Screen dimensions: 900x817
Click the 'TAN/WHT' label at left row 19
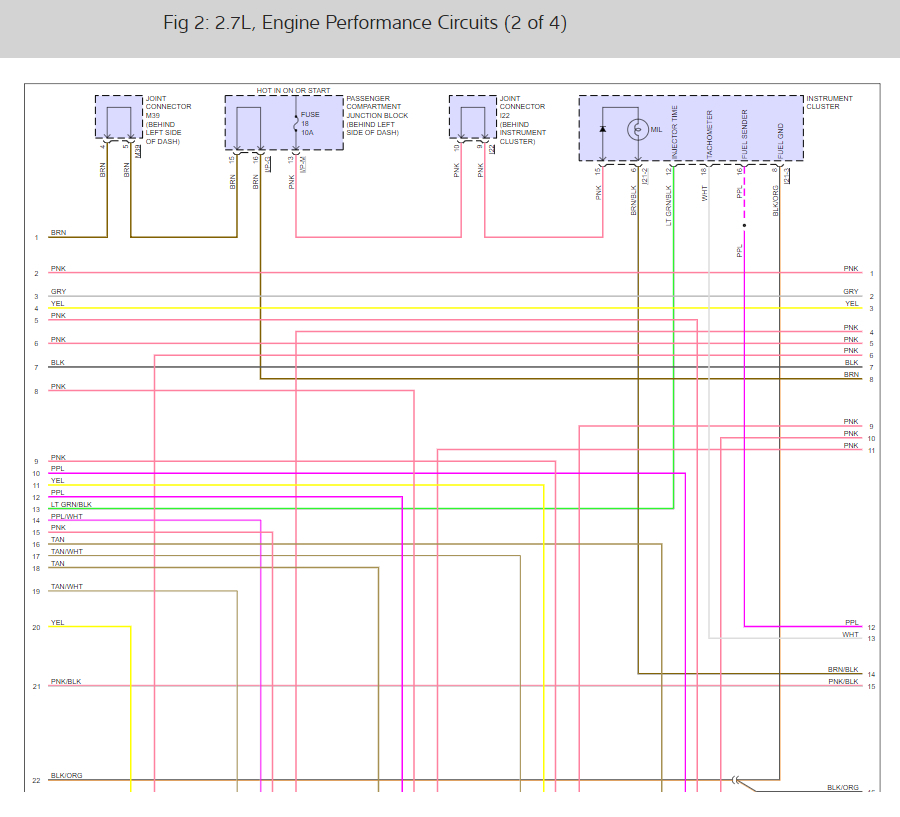pyautogui.click(x=67, y=587)
